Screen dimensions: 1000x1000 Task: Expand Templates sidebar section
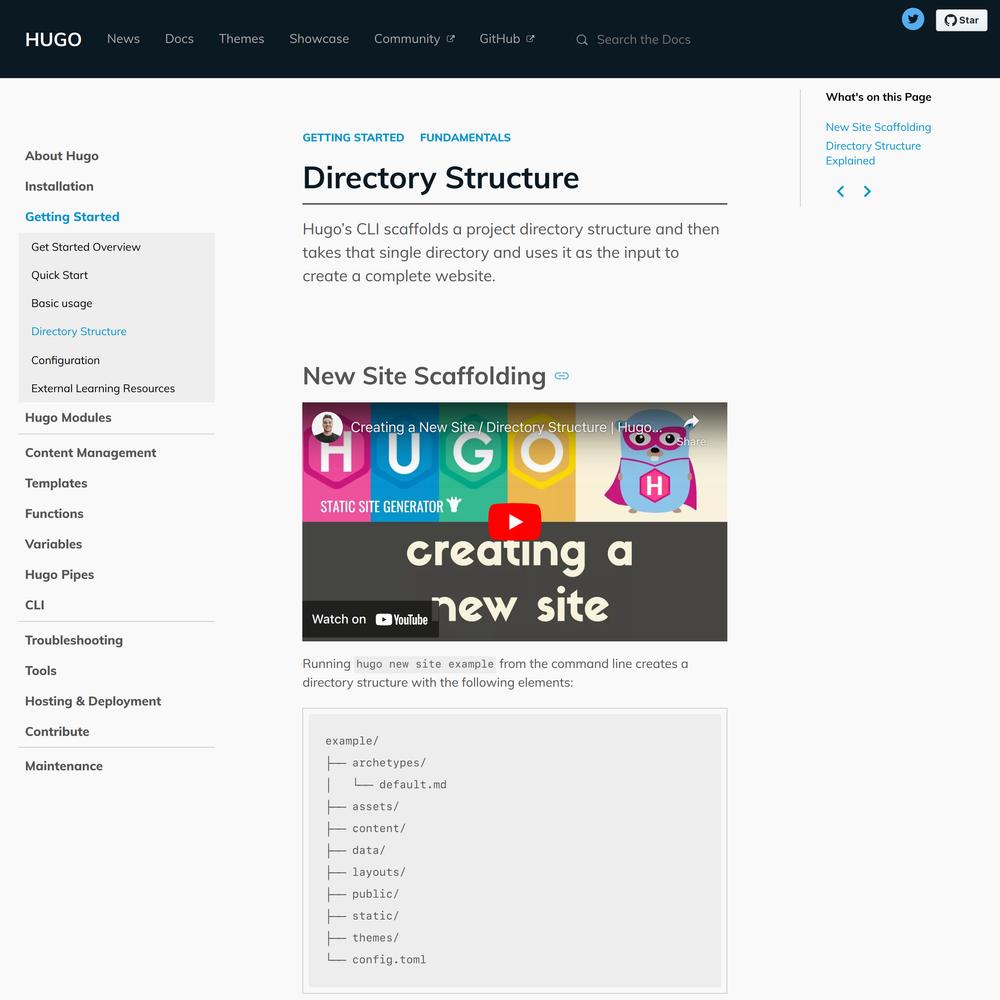pos(56,483)
